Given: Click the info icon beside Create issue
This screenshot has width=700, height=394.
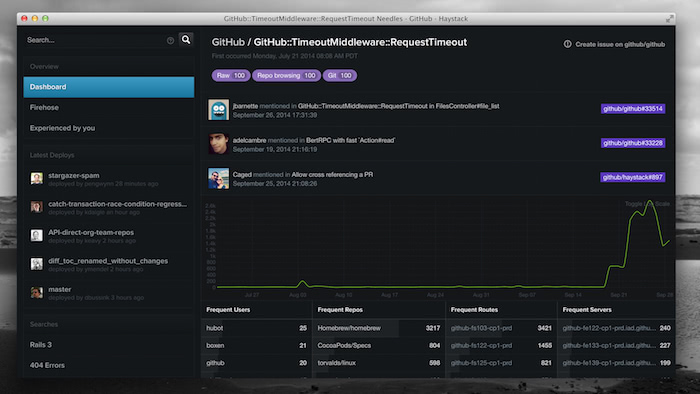Looking at the screenshot, I should tap(567, 44).
